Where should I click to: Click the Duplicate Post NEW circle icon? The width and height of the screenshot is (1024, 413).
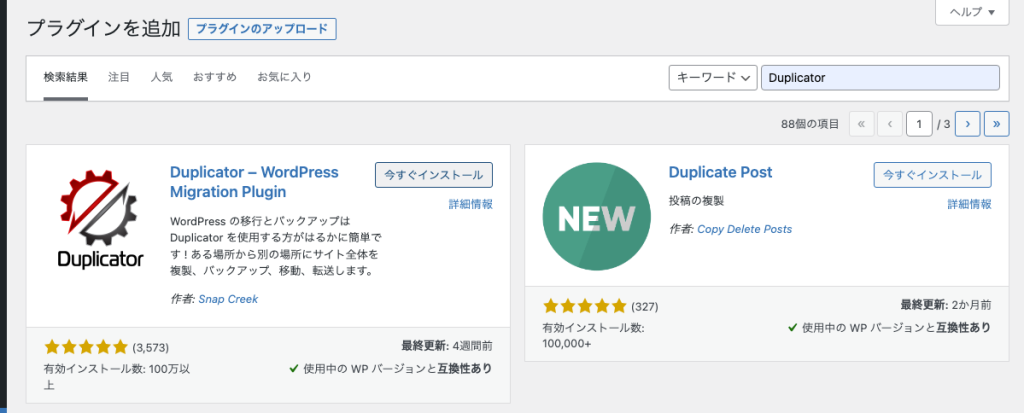(597, 216)
